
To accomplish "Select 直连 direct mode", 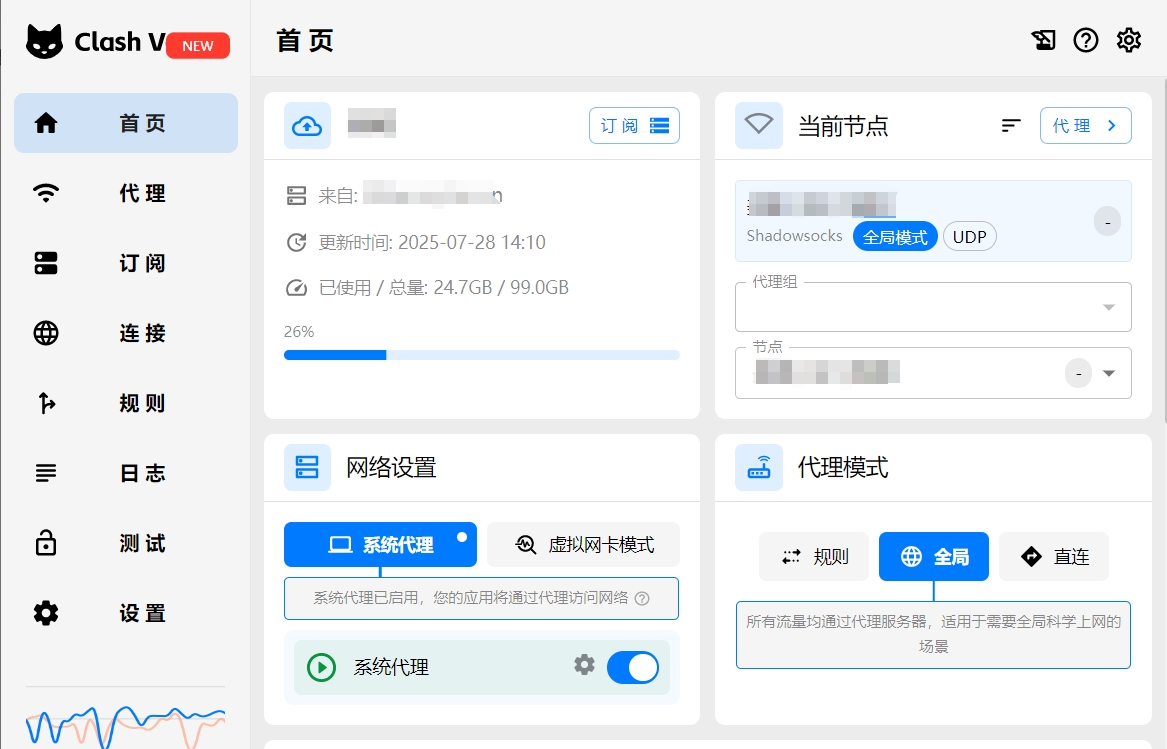I will 1054,557.
